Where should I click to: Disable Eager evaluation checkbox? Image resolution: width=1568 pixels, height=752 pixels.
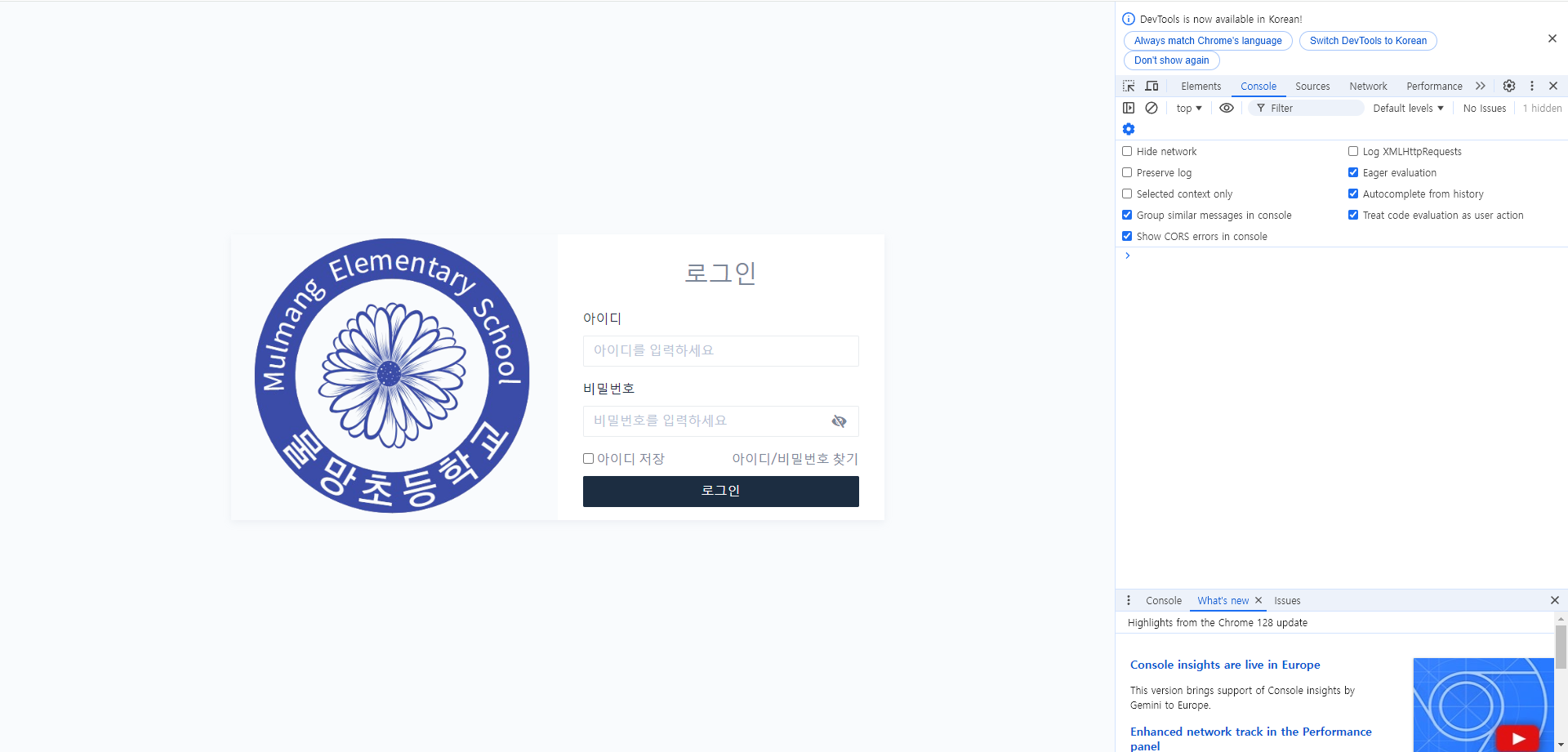pos(1353,172)
